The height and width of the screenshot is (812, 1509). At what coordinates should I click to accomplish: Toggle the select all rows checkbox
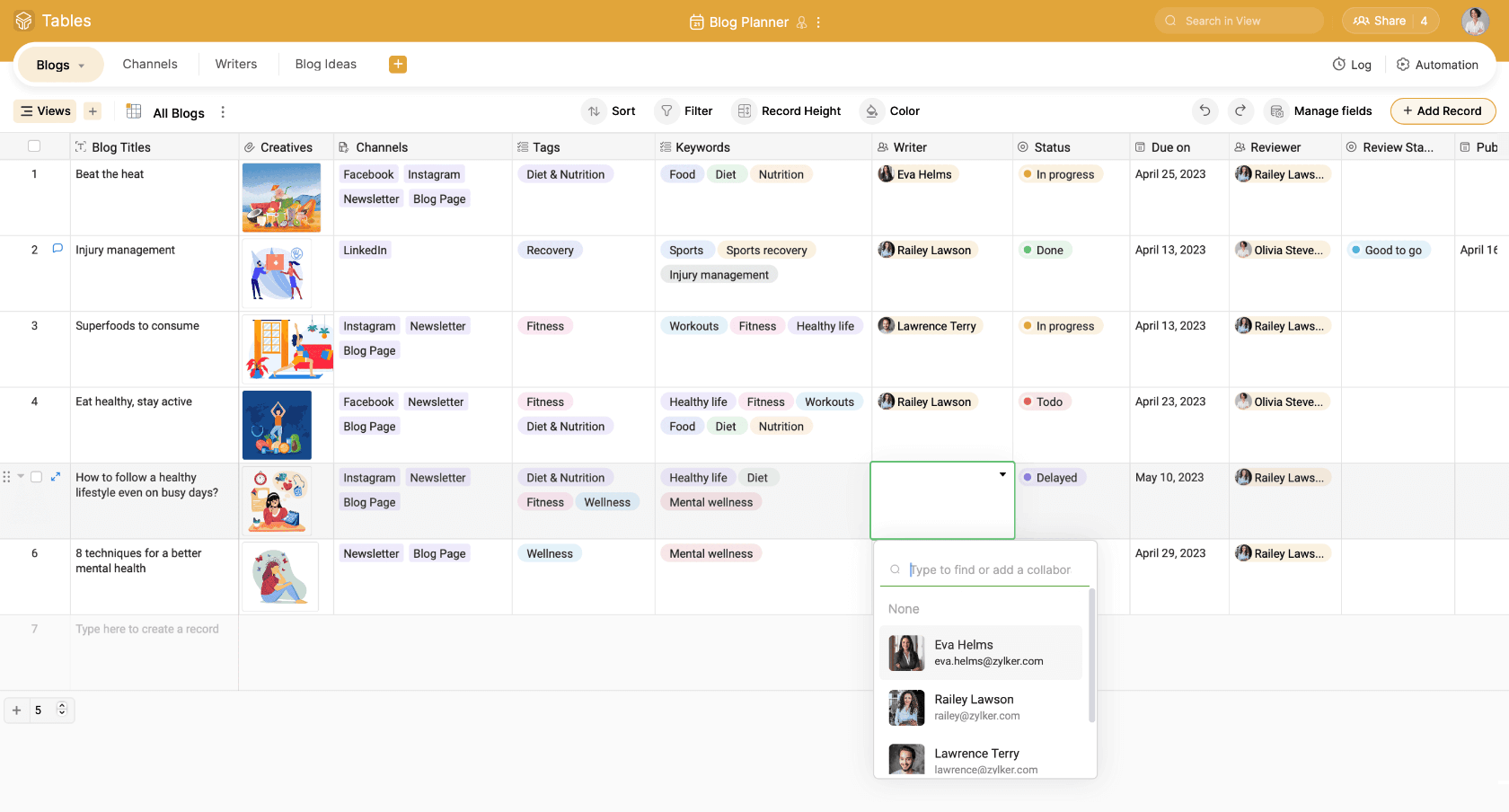[34, 146]
